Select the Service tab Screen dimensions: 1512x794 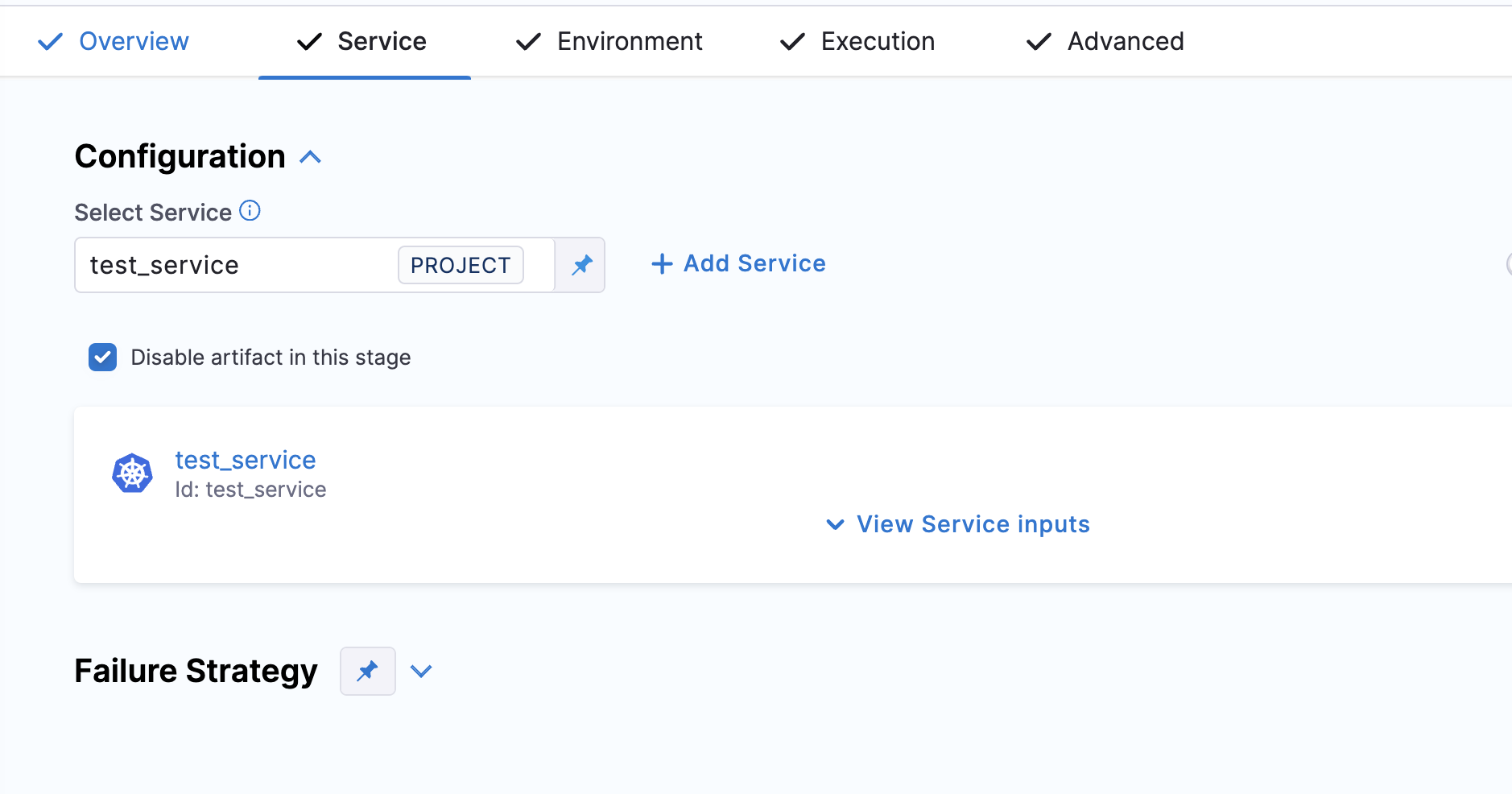(x=381, y=42)
